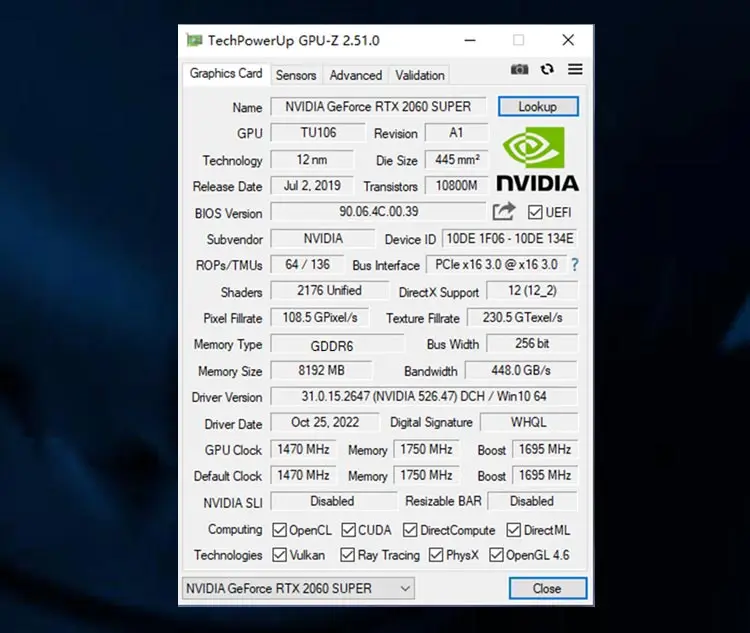Click the refresh icon

point(547,69)
